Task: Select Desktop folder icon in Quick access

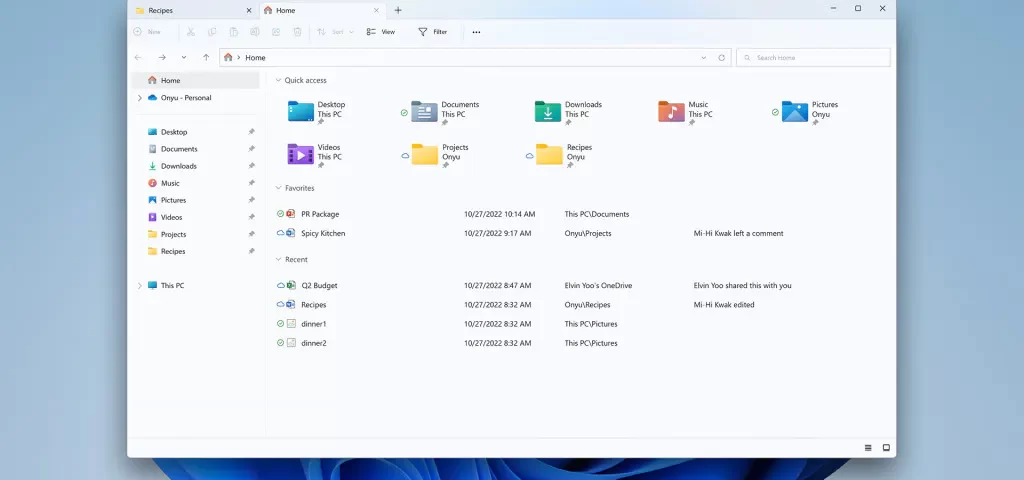Action: (301, 111)
